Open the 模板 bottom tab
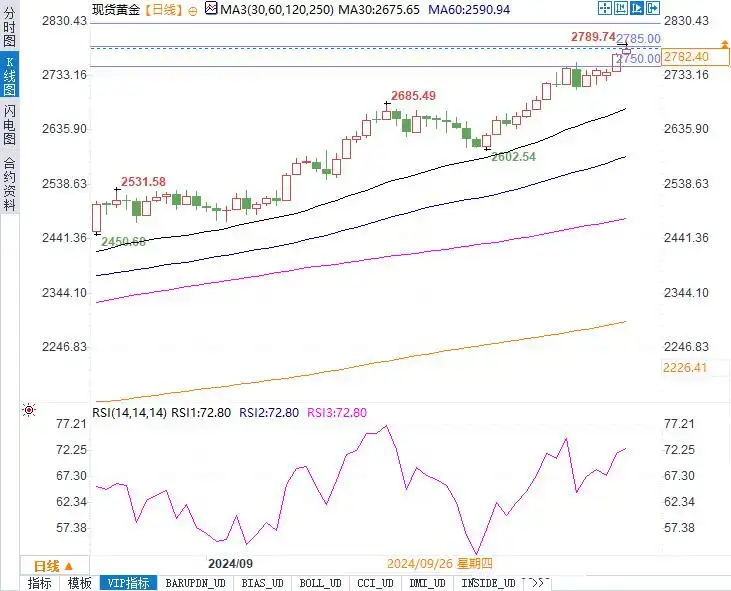Image resolution: width=731 pixels, height=591 pixels. [80, 583]
